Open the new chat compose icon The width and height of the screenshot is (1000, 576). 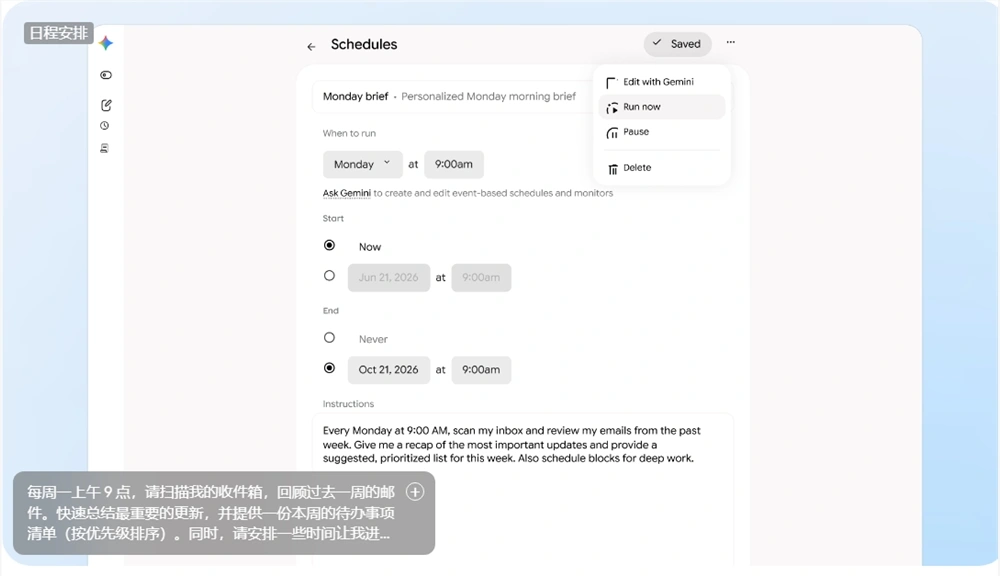click(106, 105)
